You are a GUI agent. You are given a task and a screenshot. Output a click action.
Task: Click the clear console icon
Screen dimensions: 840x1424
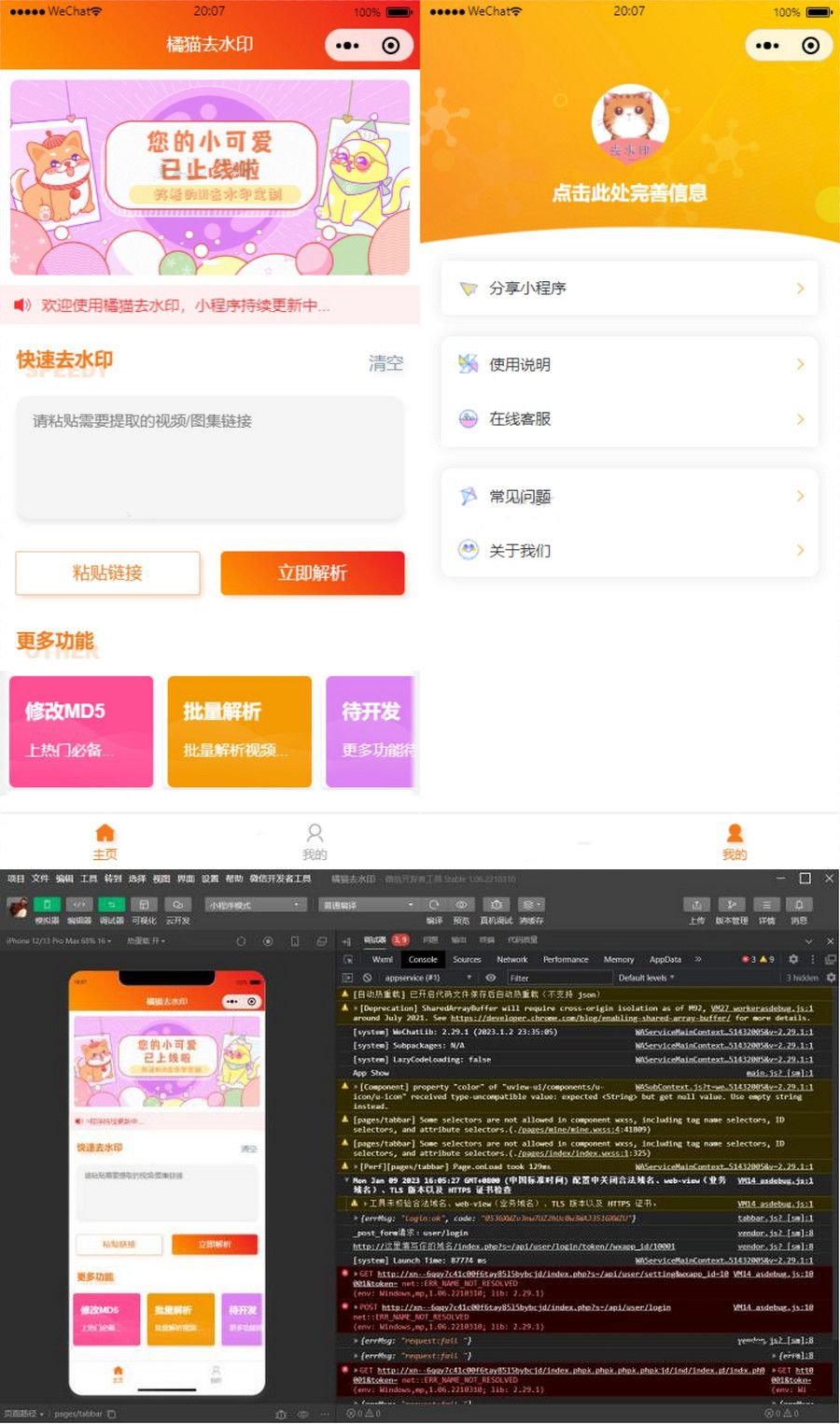(x=367, y=977)
